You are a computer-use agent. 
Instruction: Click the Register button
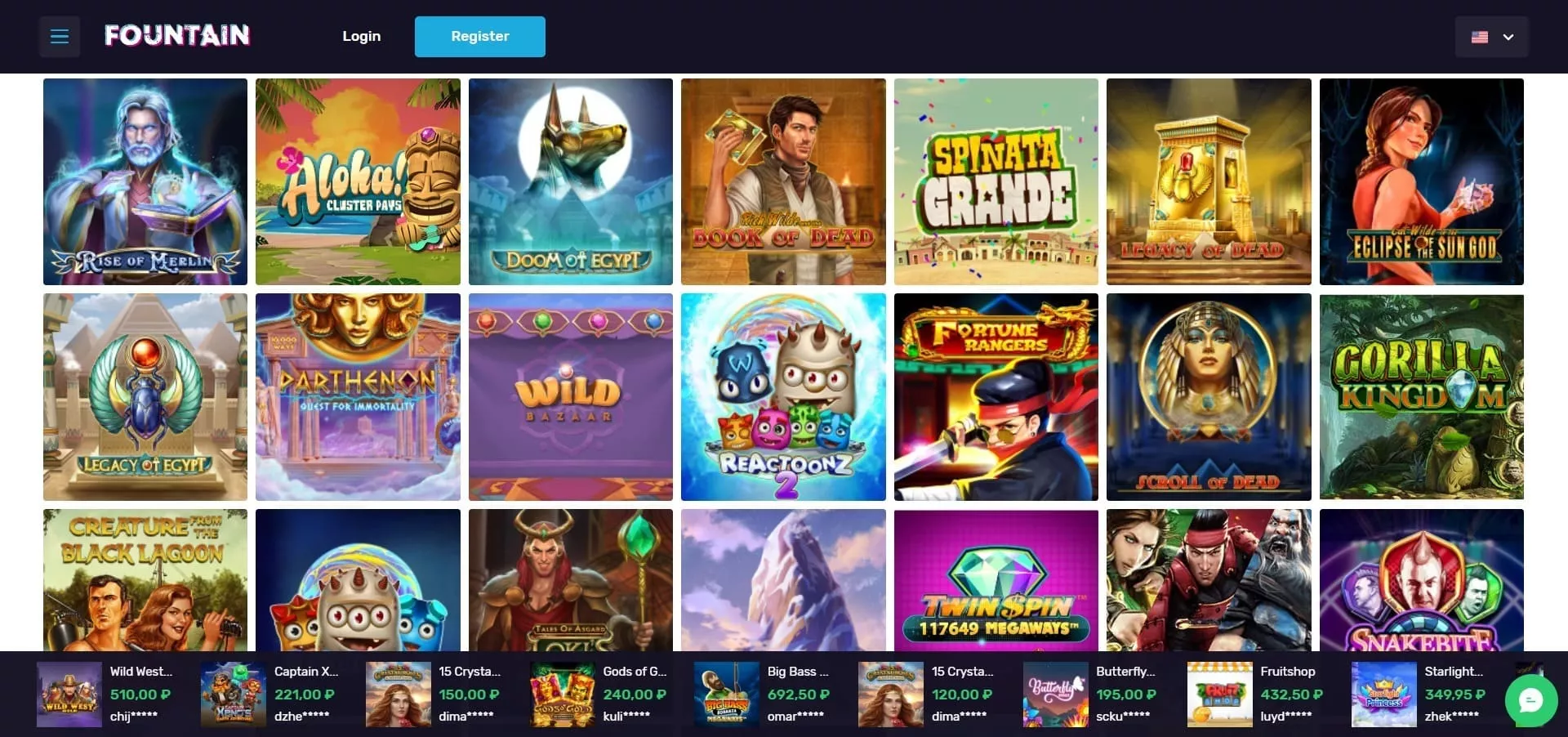click(480, 37)
